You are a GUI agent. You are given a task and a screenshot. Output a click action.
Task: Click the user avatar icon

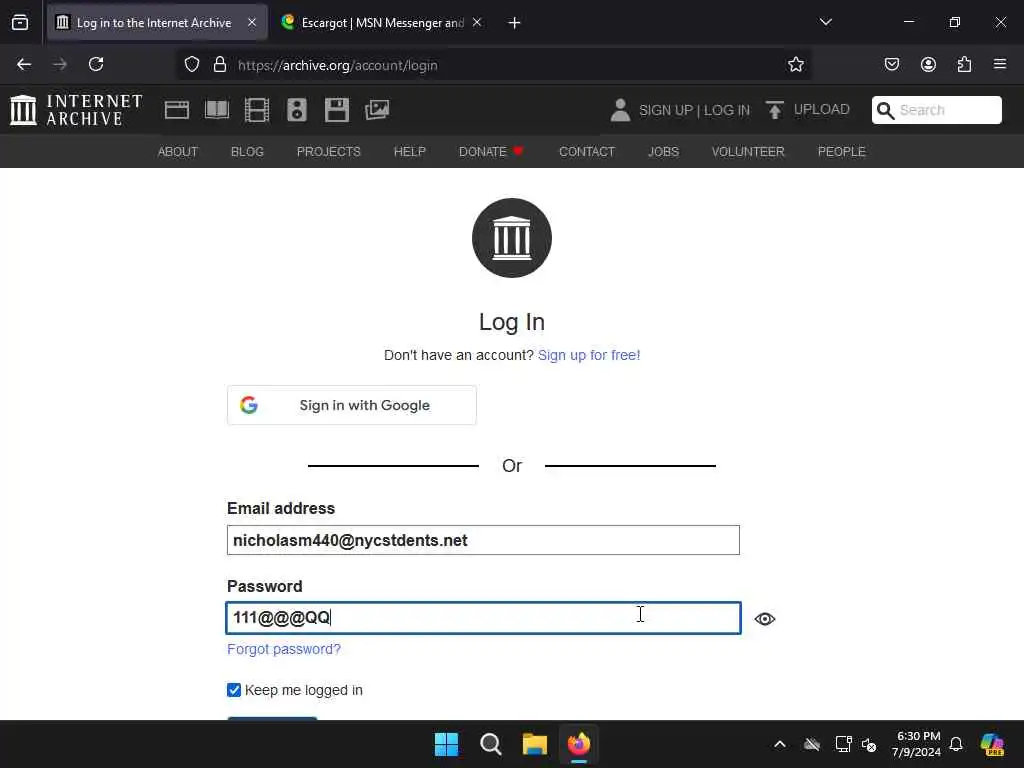pyautogui.click(x=620, y=110)
